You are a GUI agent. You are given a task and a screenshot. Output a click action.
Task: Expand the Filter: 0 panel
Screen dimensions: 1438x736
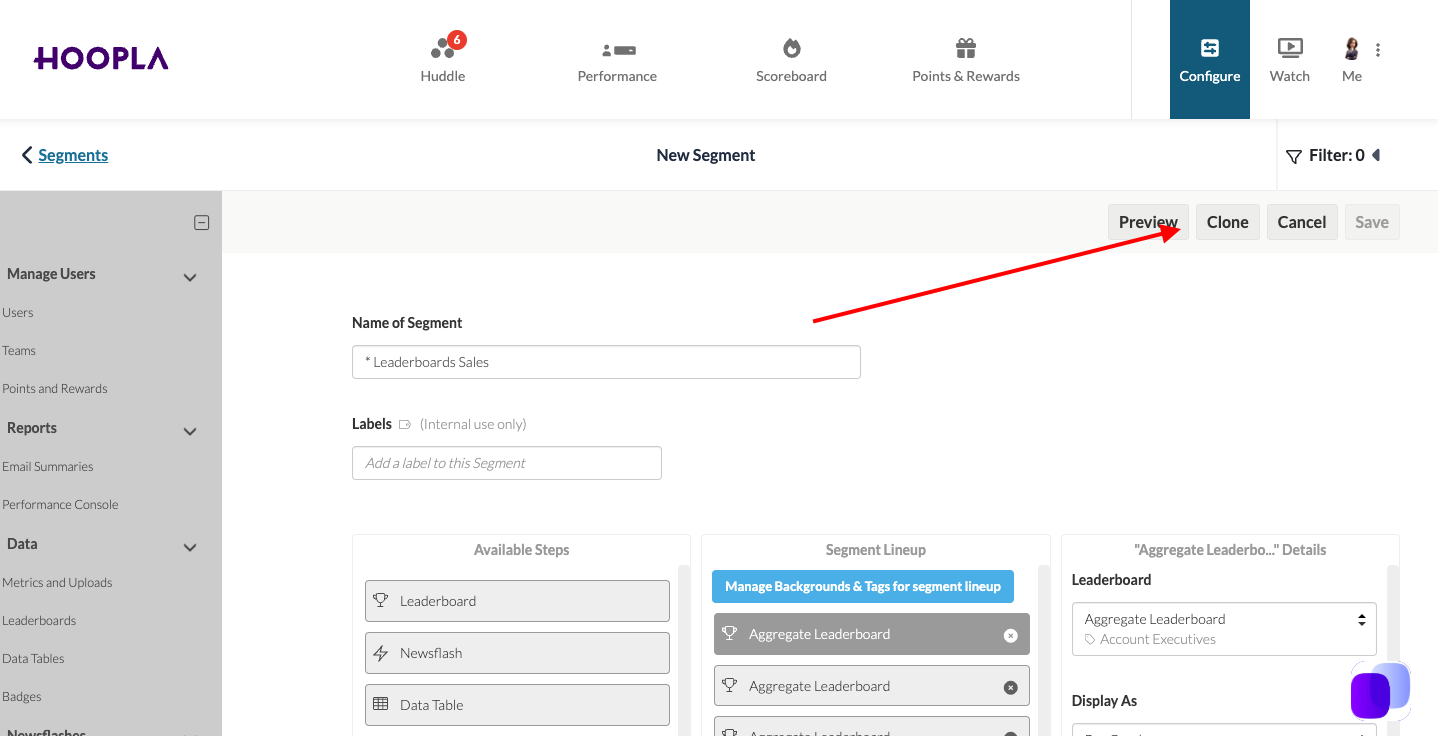pos(1332,156)
